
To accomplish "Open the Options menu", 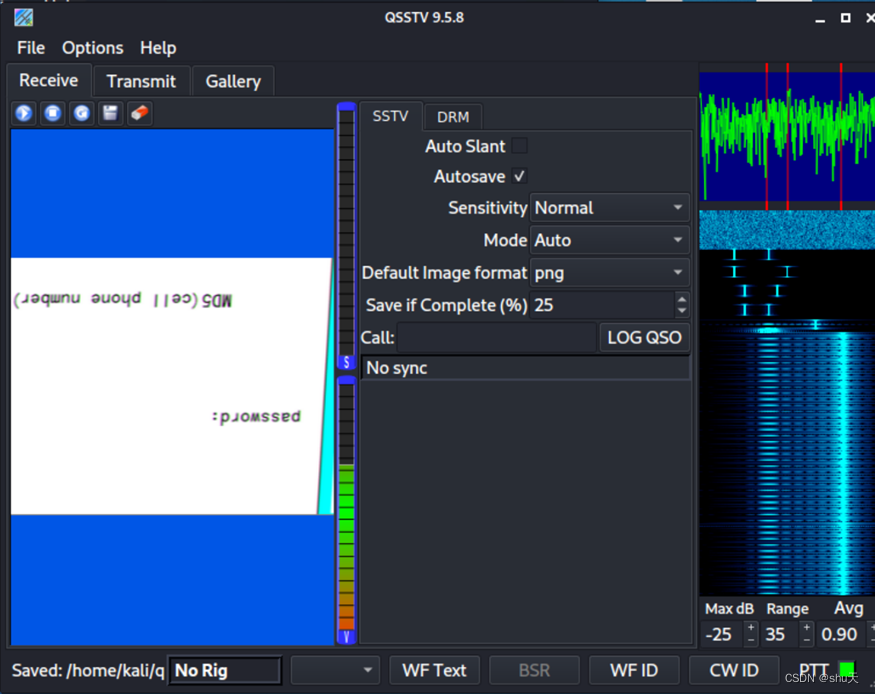I will coord(92,47).
